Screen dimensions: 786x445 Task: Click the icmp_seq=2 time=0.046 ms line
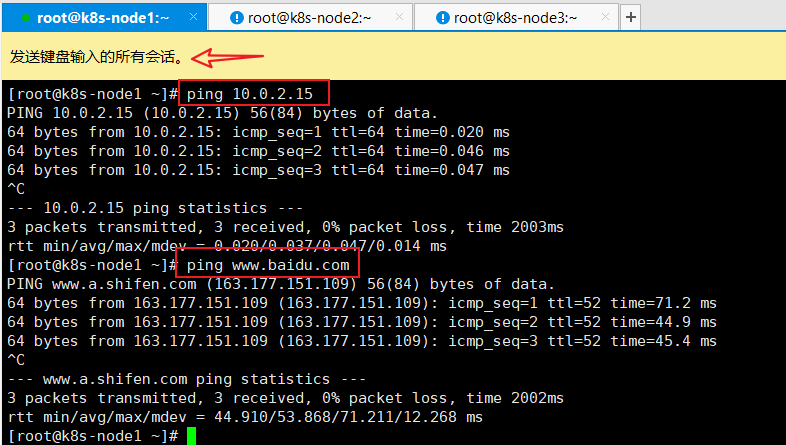click(x=258, y=151)
